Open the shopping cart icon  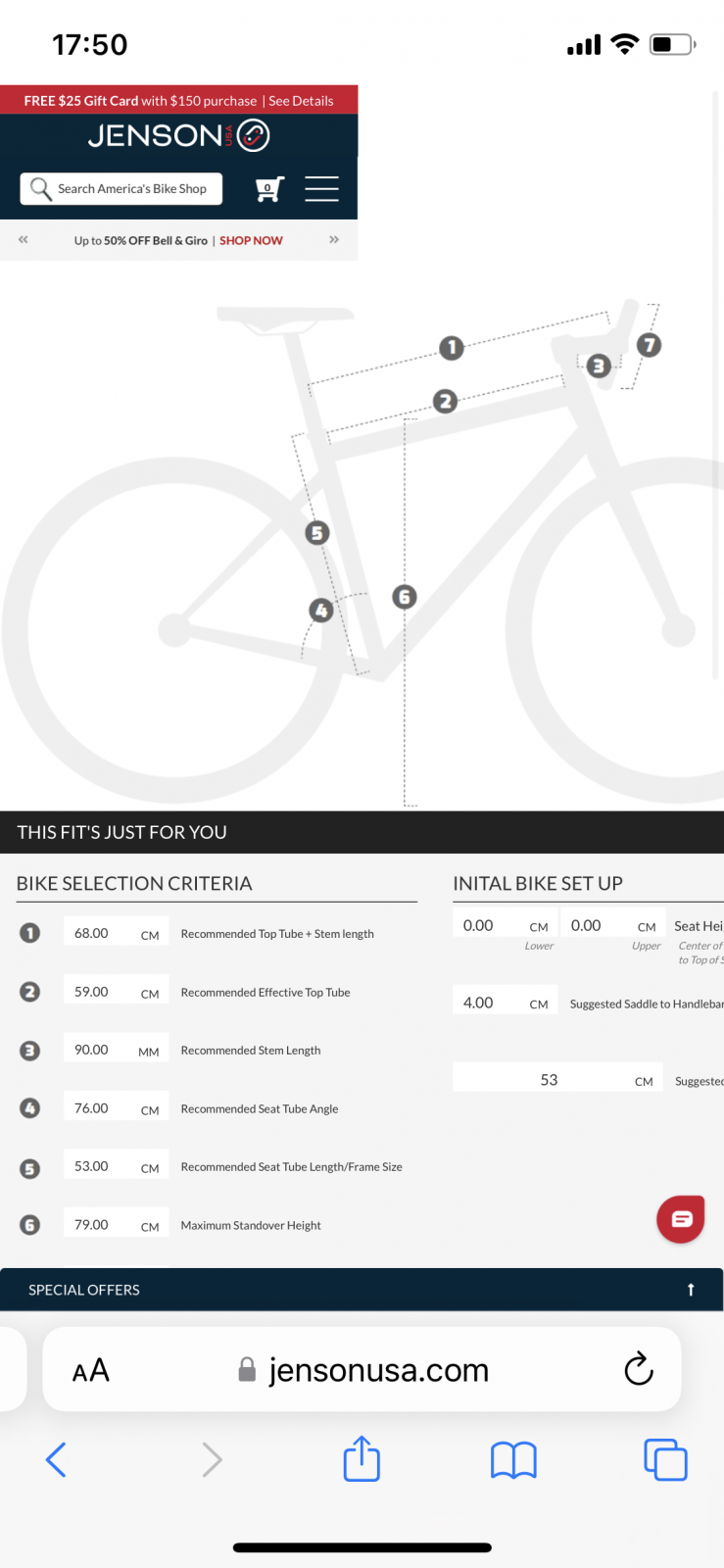pos(268,189)
